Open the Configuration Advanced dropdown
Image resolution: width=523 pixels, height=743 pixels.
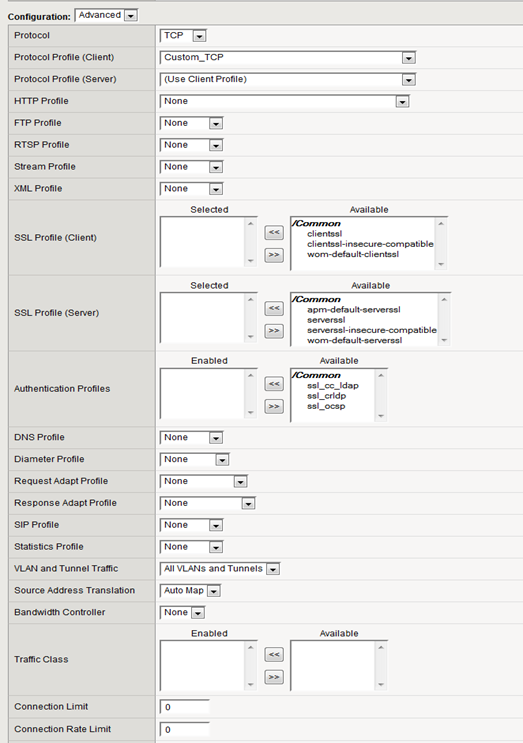pos(106,15)
